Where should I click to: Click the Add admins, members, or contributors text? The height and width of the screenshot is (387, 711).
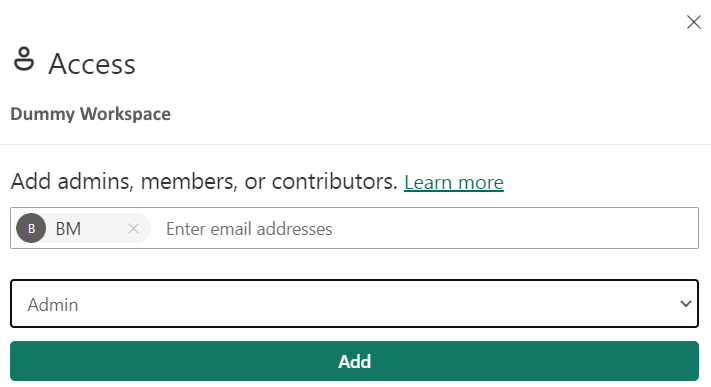point(204,181)
